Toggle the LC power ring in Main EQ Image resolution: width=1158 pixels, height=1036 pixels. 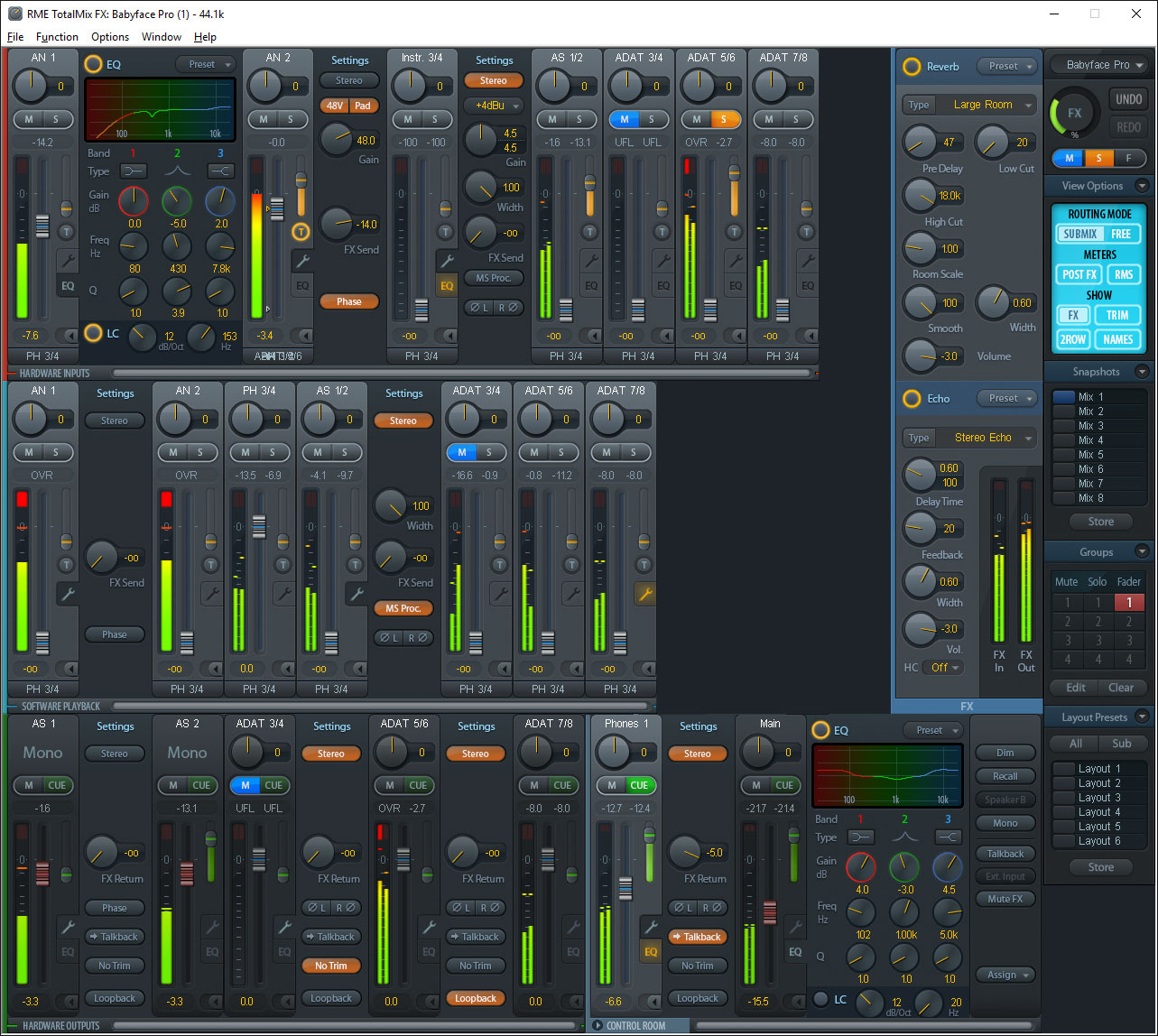coord(820,999)
